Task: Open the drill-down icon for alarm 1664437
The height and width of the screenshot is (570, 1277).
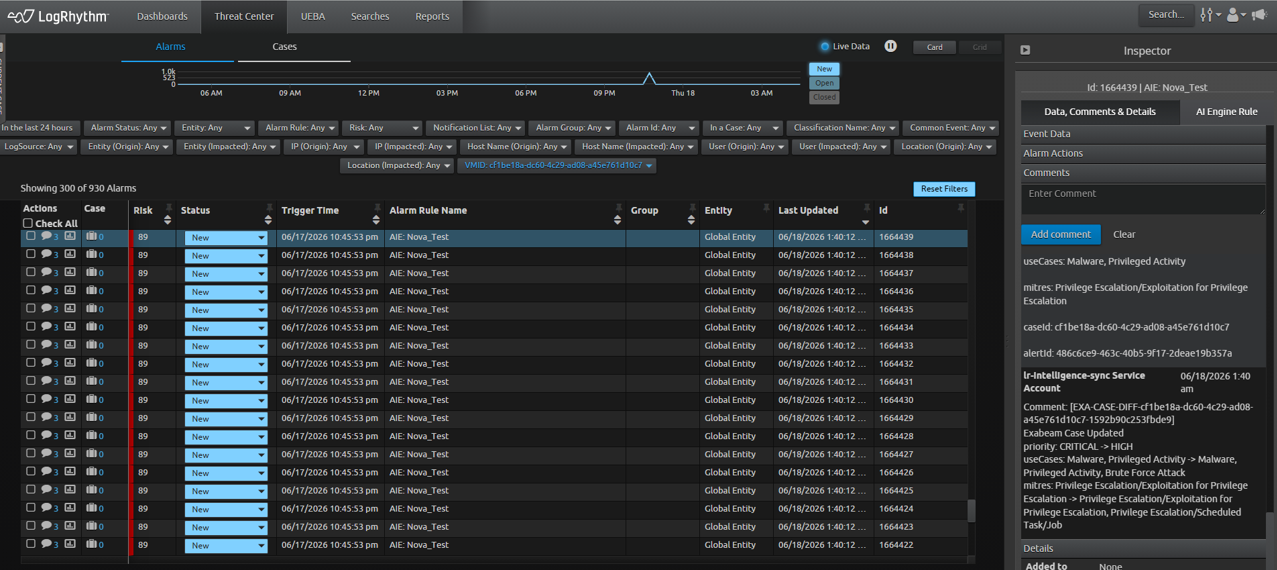Action: 70,273
